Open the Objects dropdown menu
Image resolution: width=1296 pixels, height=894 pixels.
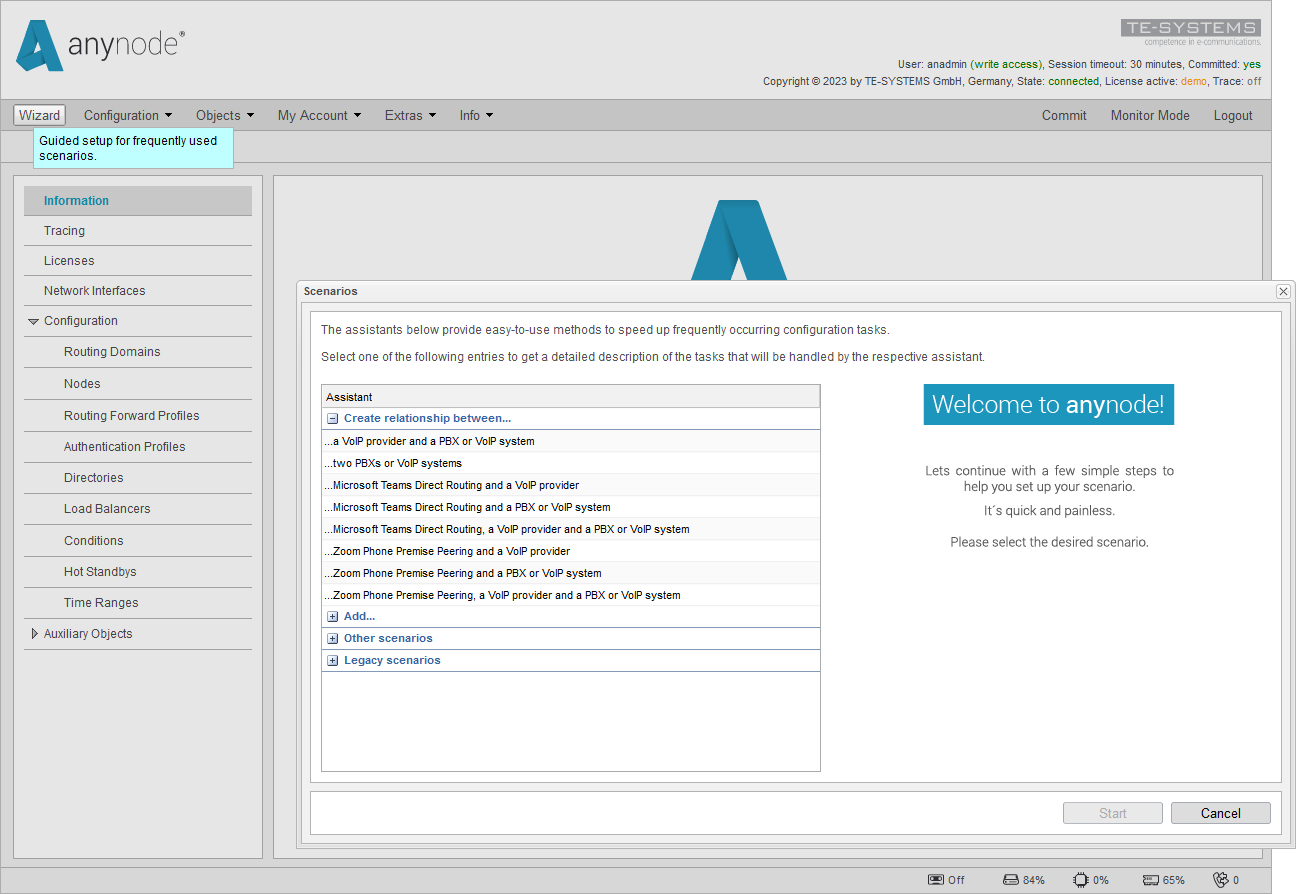click(x=225, y=115)
